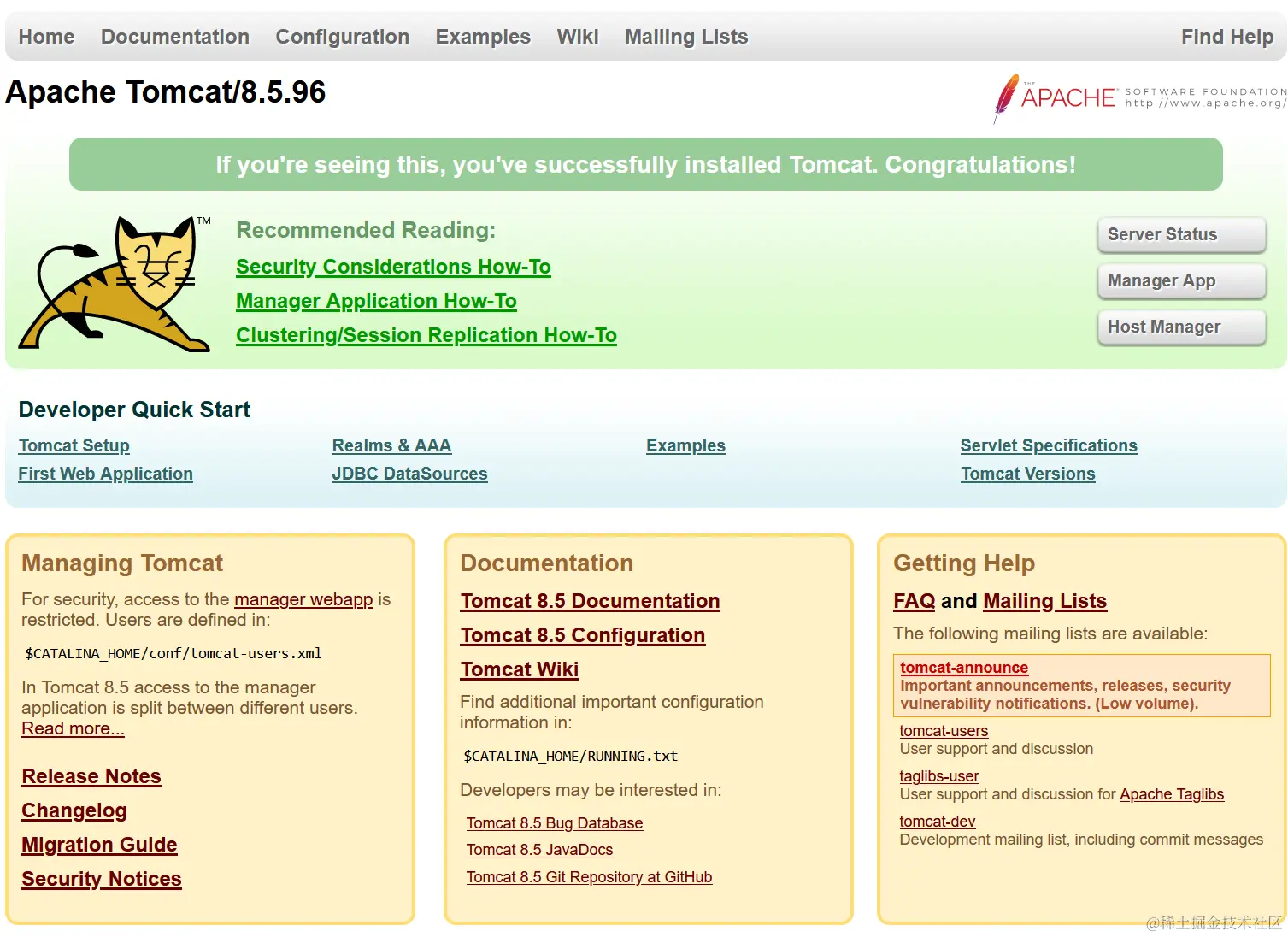Click the successfully installed Tomcat congratulations banner

[646, 164]
